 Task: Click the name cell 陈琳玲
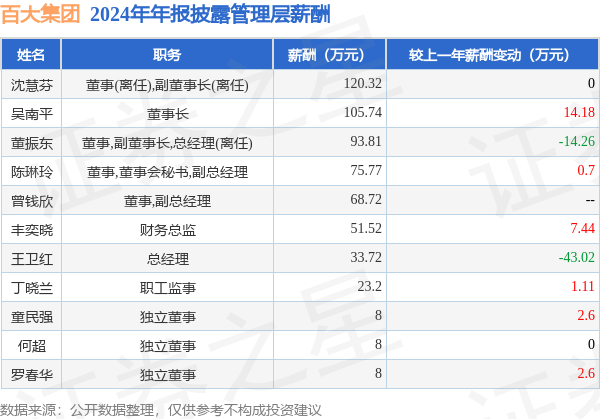(x=32, y=172)
